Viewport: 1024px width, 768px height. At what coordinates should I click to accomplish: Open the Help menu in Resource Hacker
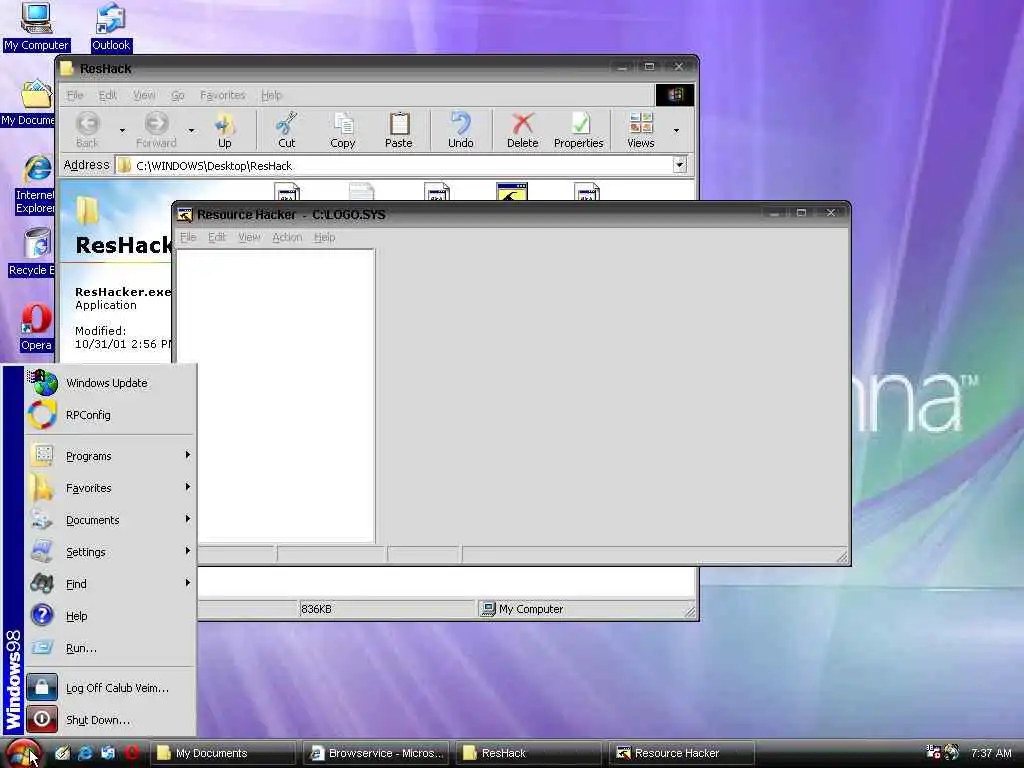(324, 237)
